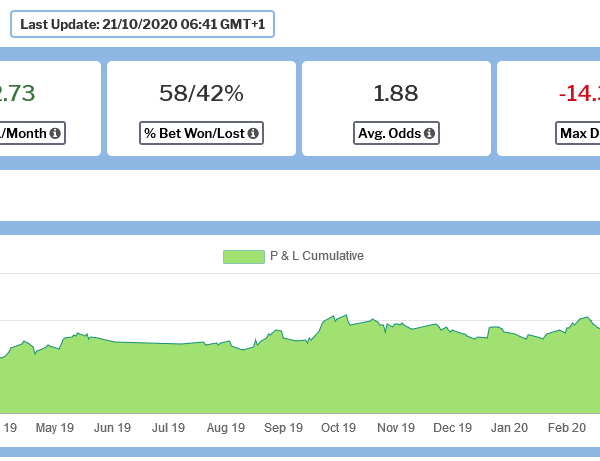The height and width of the screenshot is (461, 600).
Task: Click the Dec 19 axis label
Action: pos(453,427)
